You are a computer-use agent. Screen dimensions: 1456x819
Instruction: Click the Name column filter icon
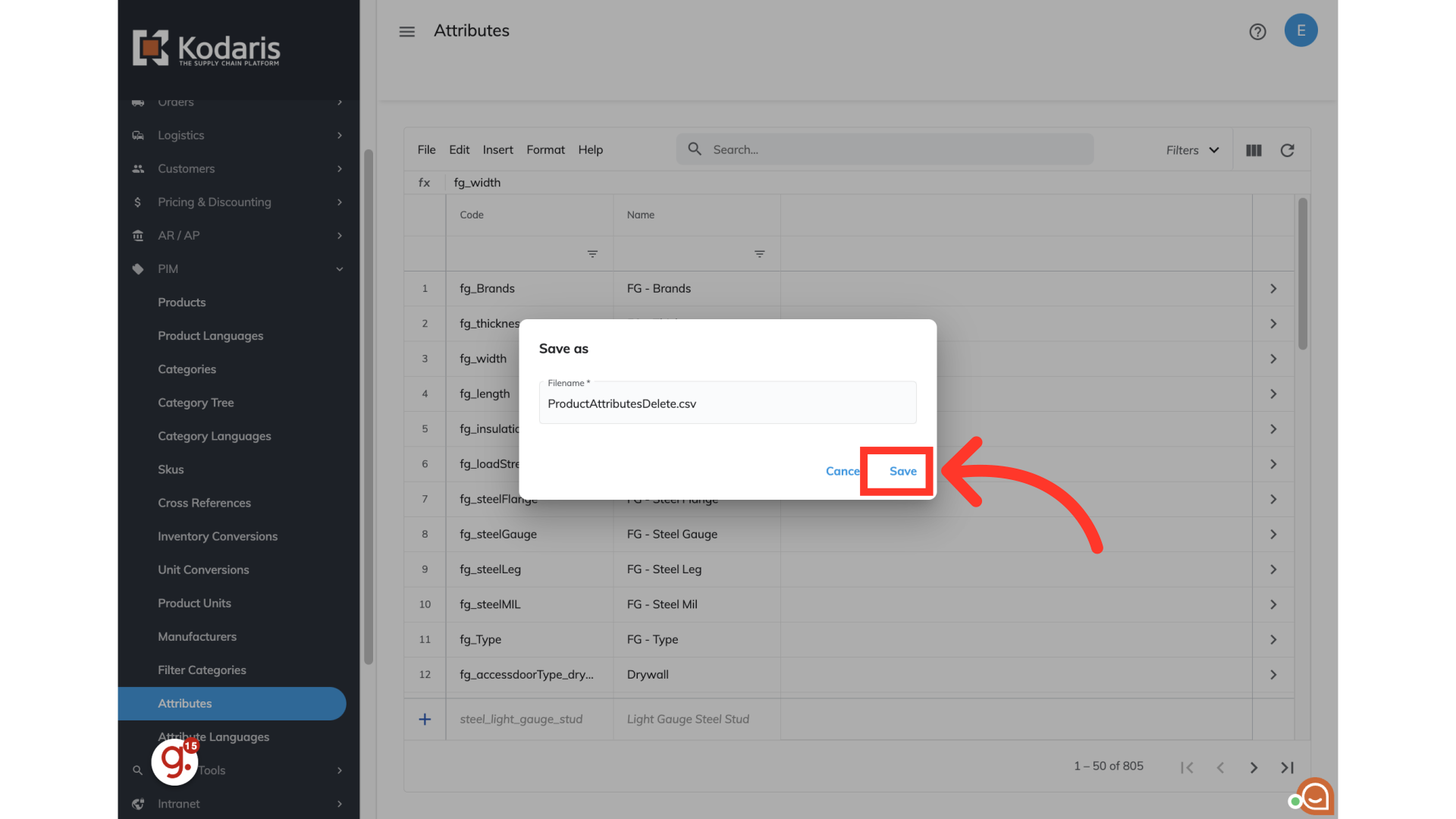(759, 254)
